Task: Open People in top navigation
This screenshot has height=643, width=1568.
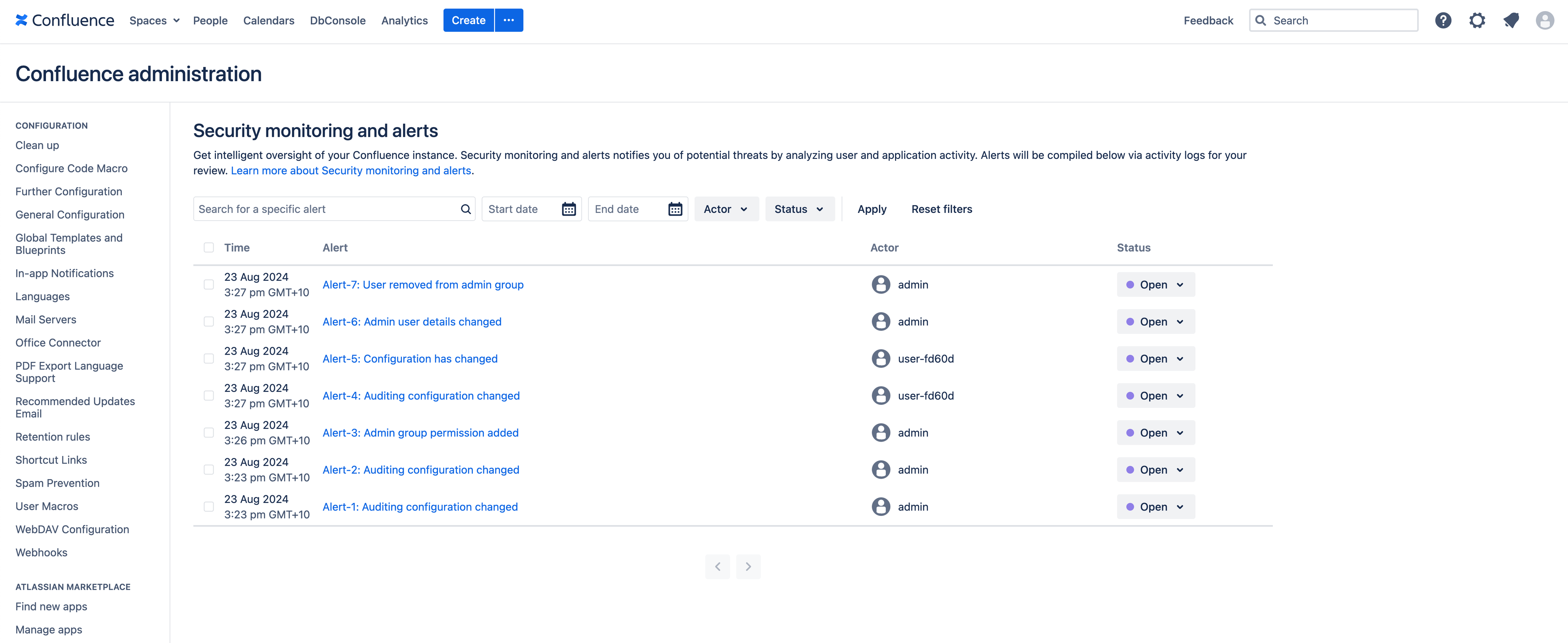Action: [x=210, y=20]
